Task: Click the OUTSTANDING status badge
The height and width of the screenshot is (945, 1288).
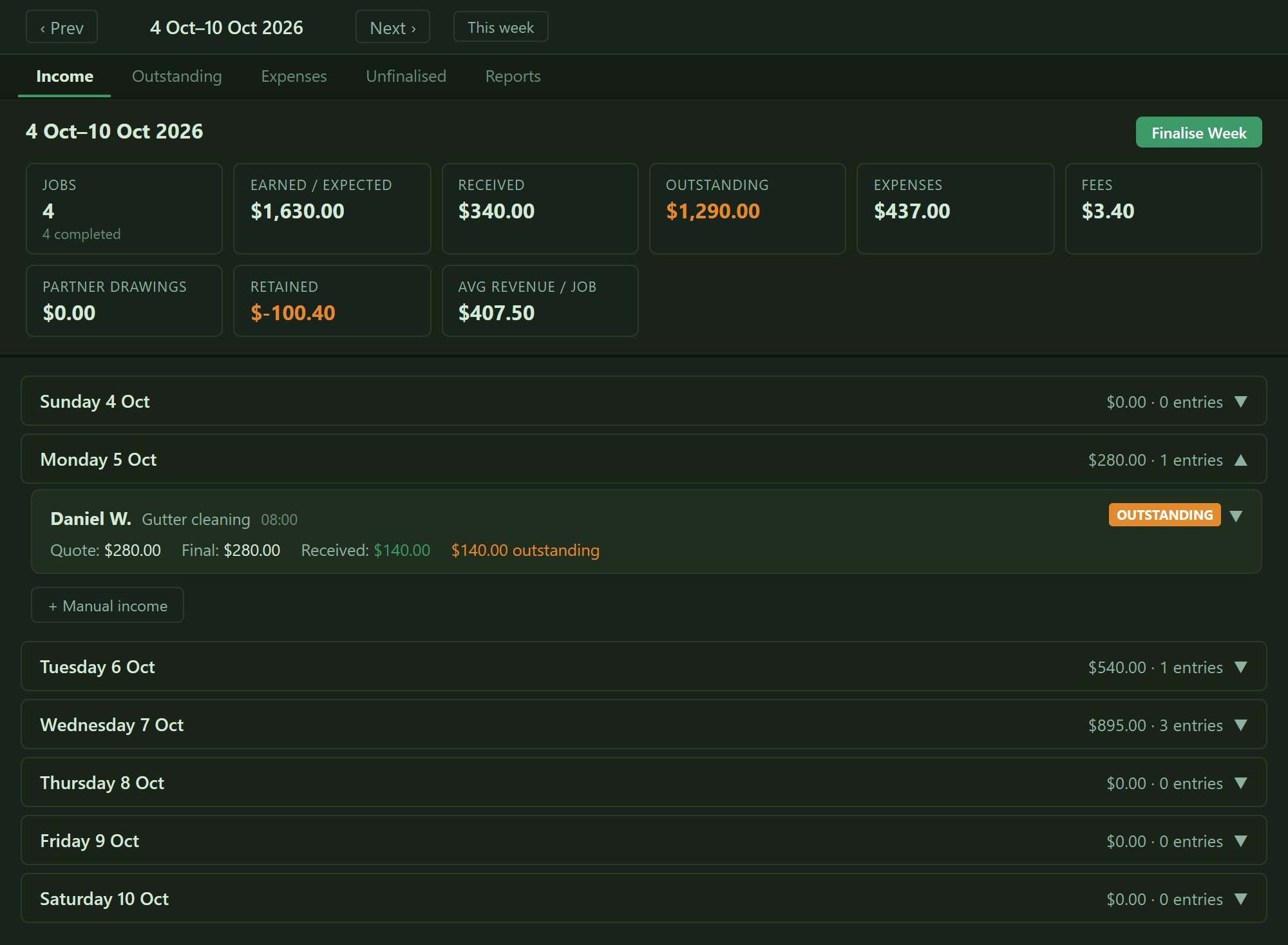Action: (x=1164, y=515)
